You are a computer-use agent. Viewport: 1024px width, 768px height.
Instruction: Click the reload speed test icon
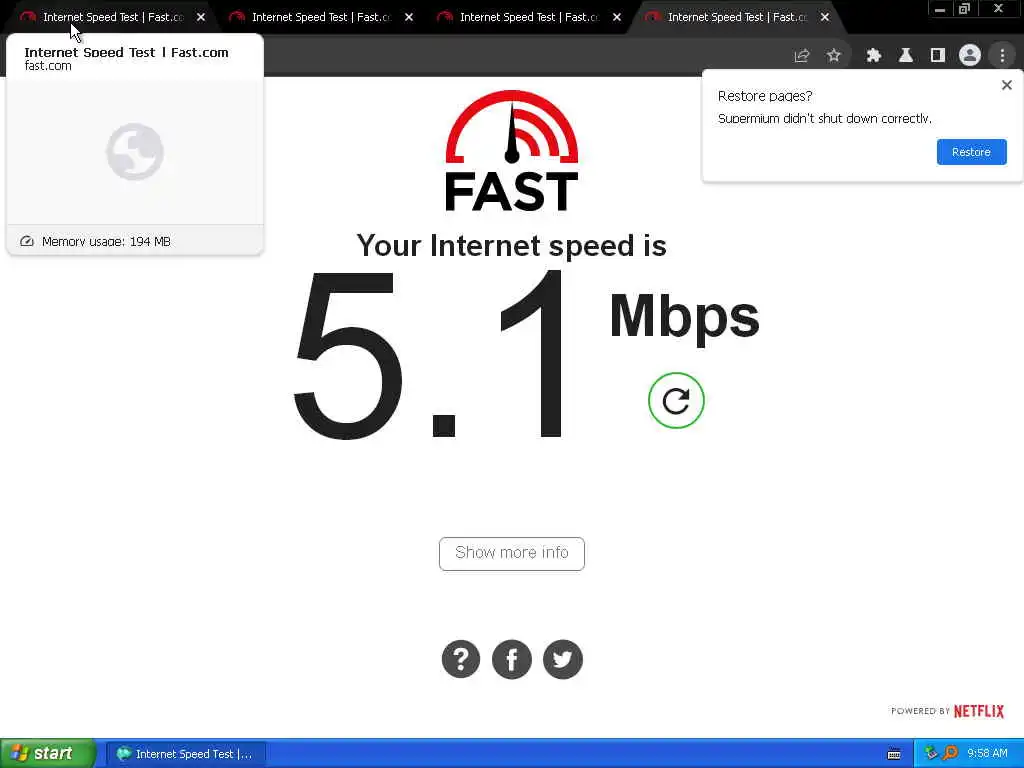pyautogui.click(x=676, y=400)
